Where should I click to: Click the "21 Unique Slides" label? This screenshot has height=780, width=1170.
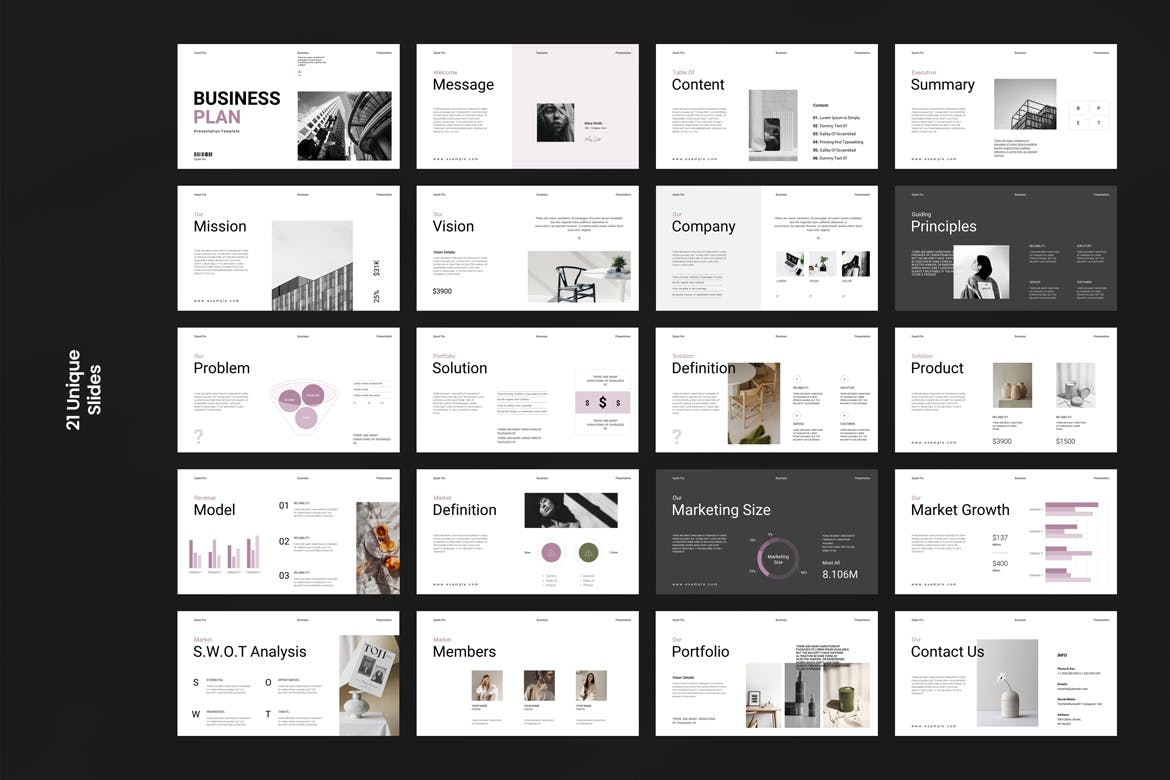[x=83, y=390]
